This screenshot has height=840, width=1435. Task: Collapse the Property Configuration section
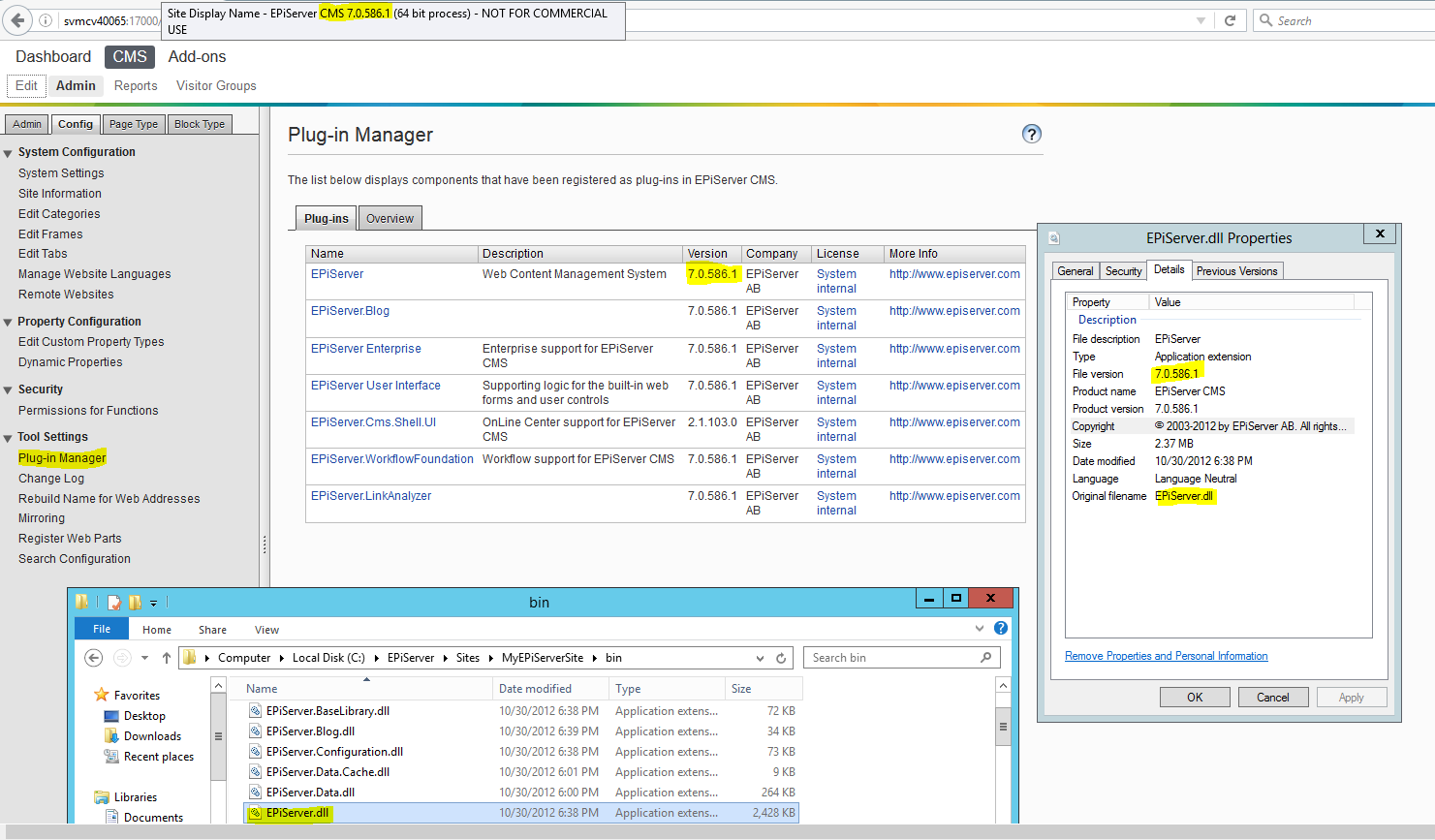[8, 323]
